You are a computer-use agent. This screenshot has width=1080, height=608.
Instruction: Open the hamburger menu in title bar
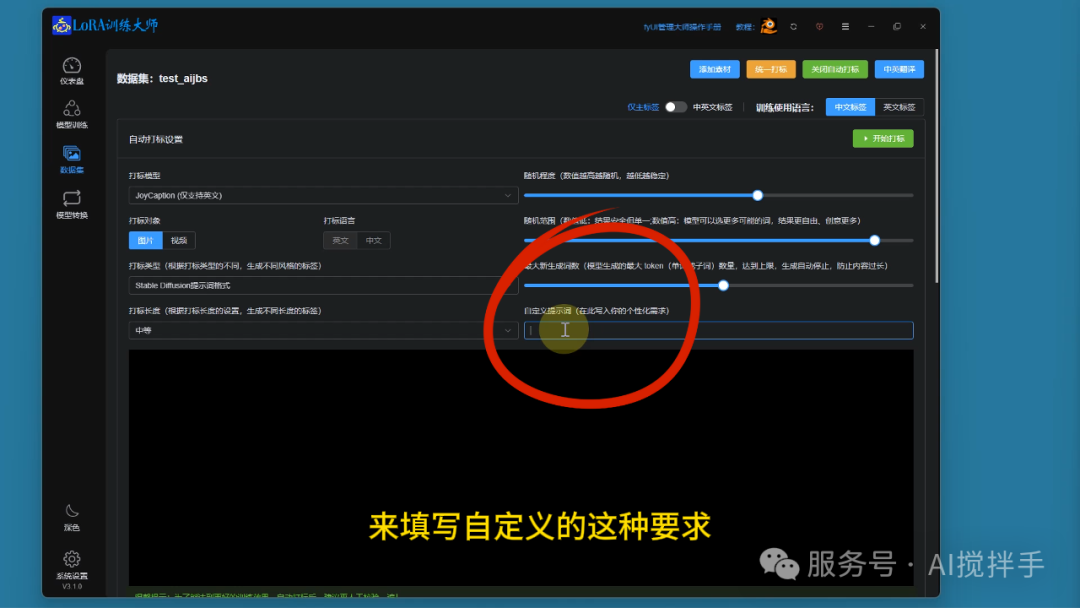coord(845,26)
